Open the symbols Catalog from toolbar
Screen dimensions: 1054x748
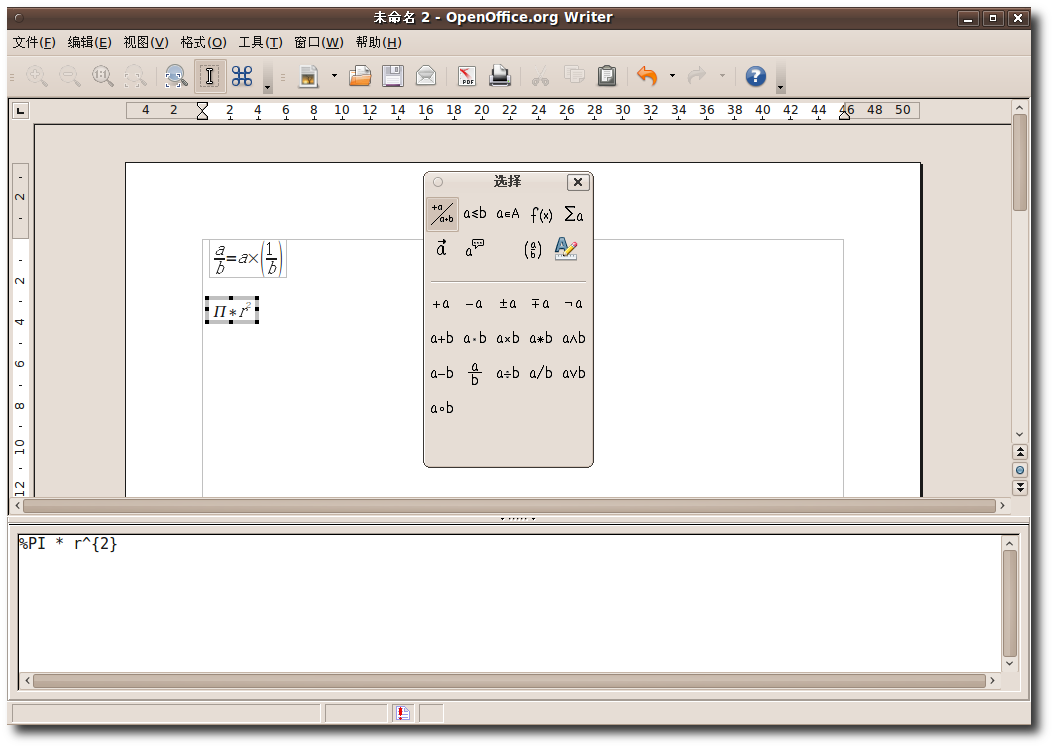click(242, 76)
